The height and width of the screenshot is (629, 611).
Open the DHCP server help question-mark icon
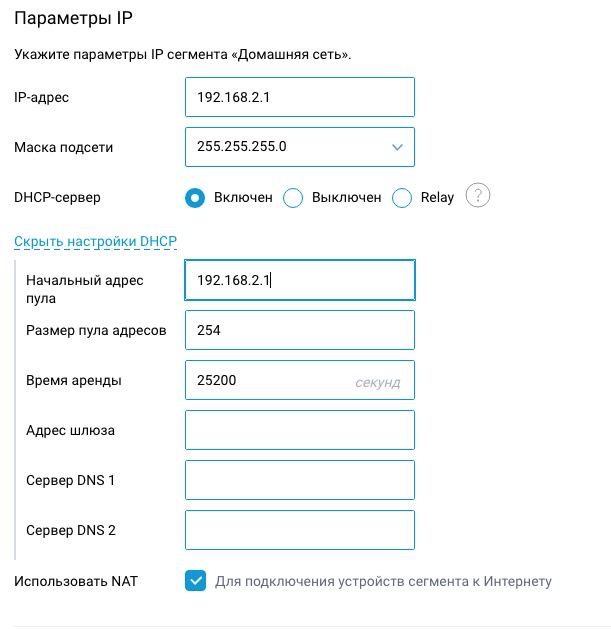pos(479,196)
